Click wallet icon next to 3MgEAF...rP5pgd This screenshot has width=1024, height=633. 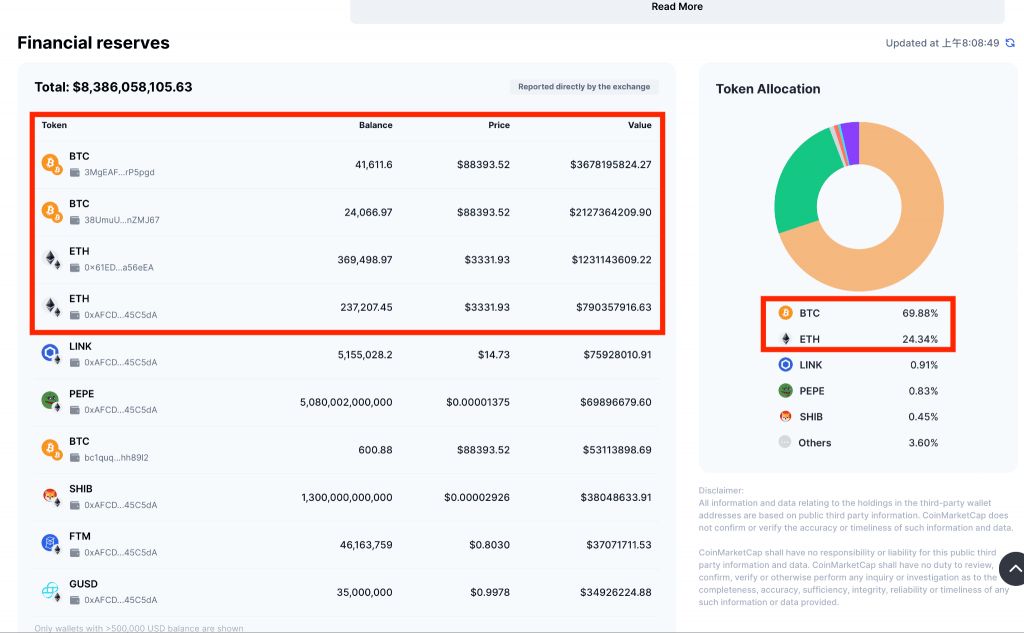click(x=74, y=172)
